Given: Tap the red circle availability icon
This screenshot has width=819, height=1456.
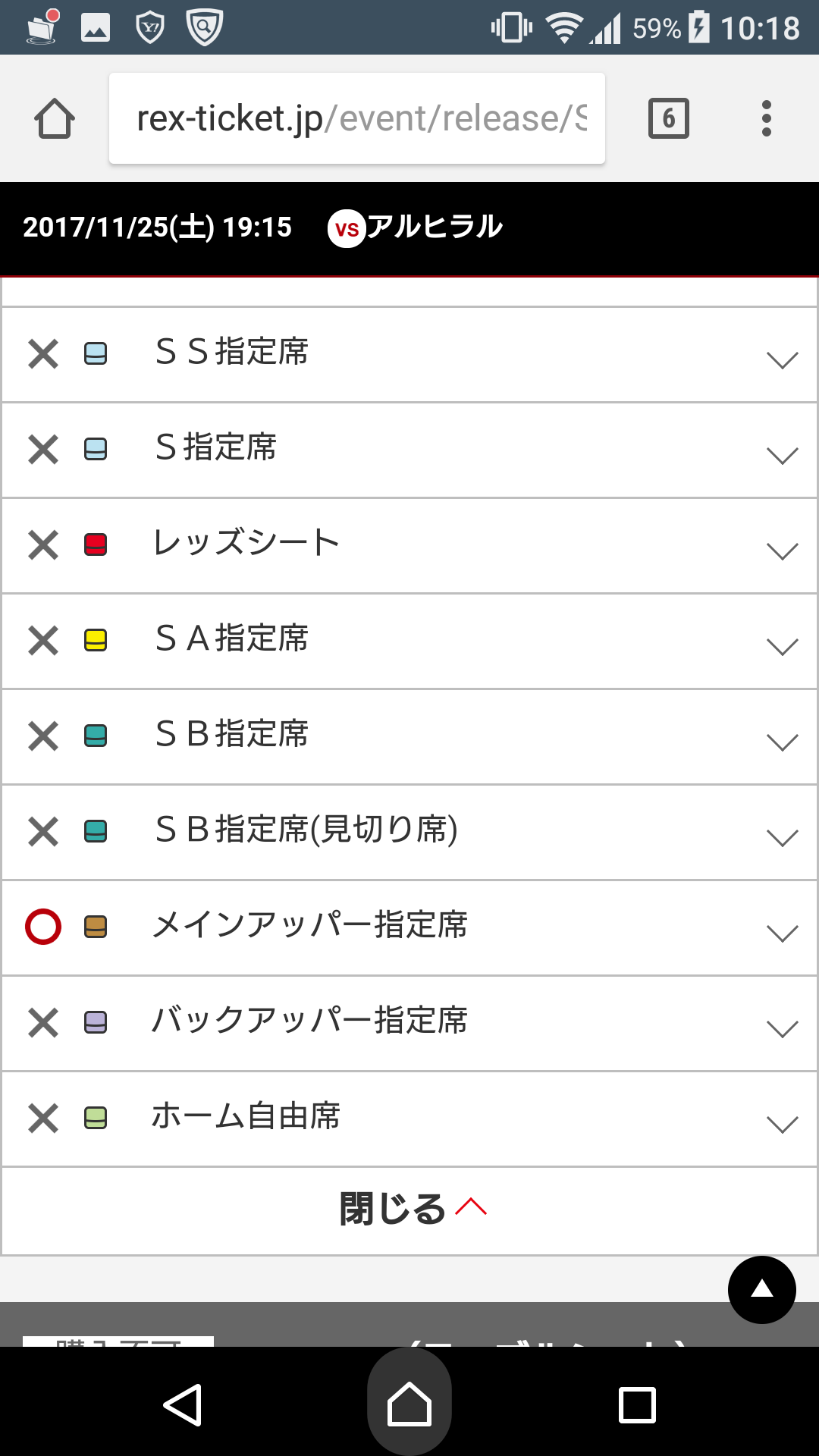Looking at the screenshot, I should pos(43,926).
